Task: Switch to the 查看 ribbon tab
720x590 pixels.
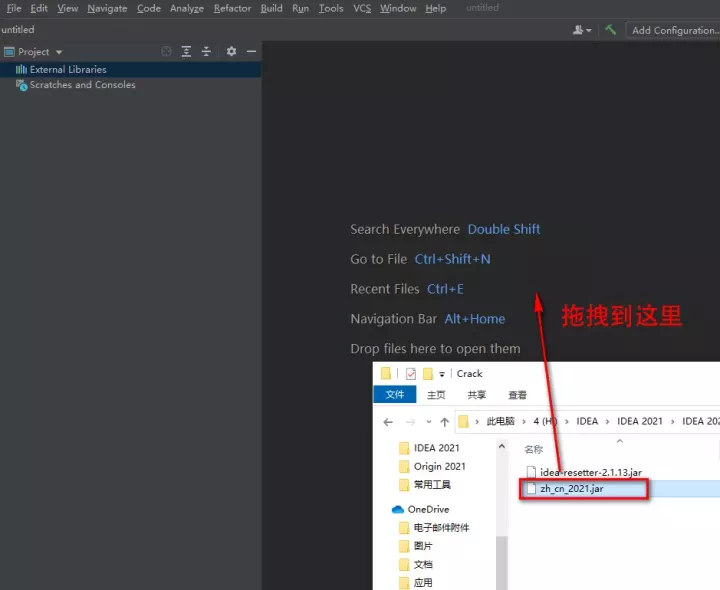Action: coord(517,394)
